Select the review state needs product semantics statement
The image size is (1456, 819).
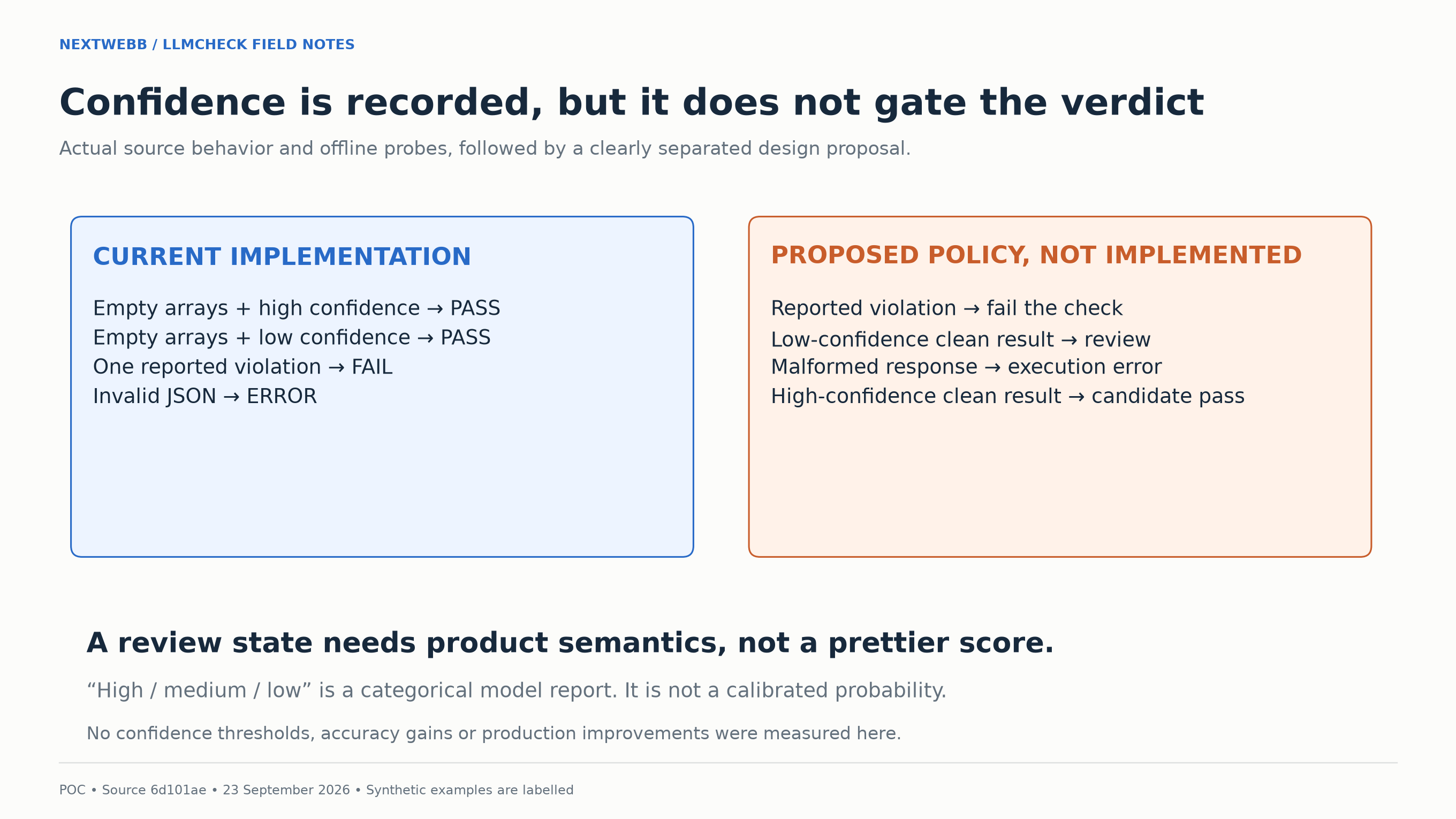pyautogui.click(x=570, y=643)
